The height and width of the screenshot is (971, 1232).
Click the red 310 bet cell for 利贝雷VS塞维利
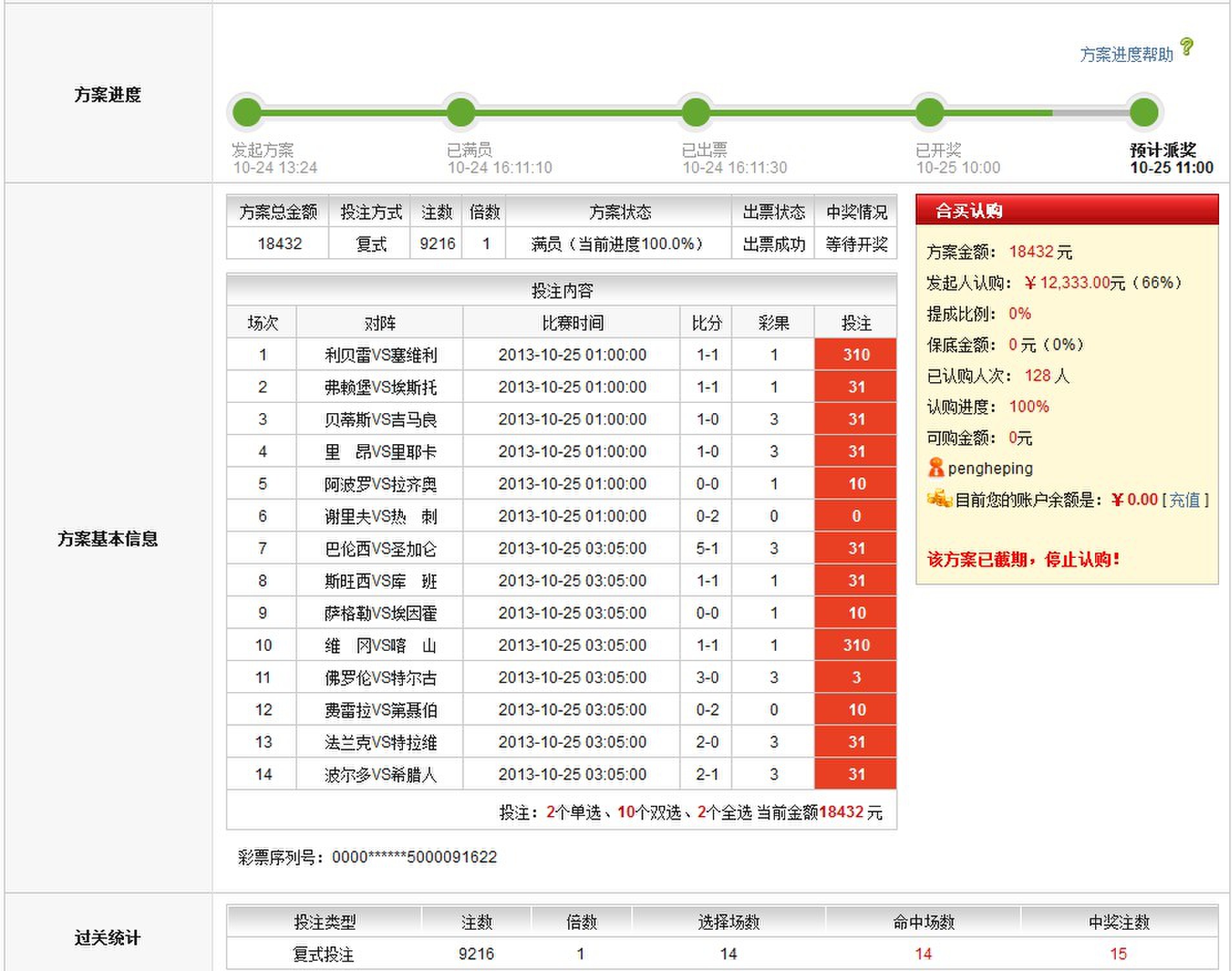click(x=856, y=354)
